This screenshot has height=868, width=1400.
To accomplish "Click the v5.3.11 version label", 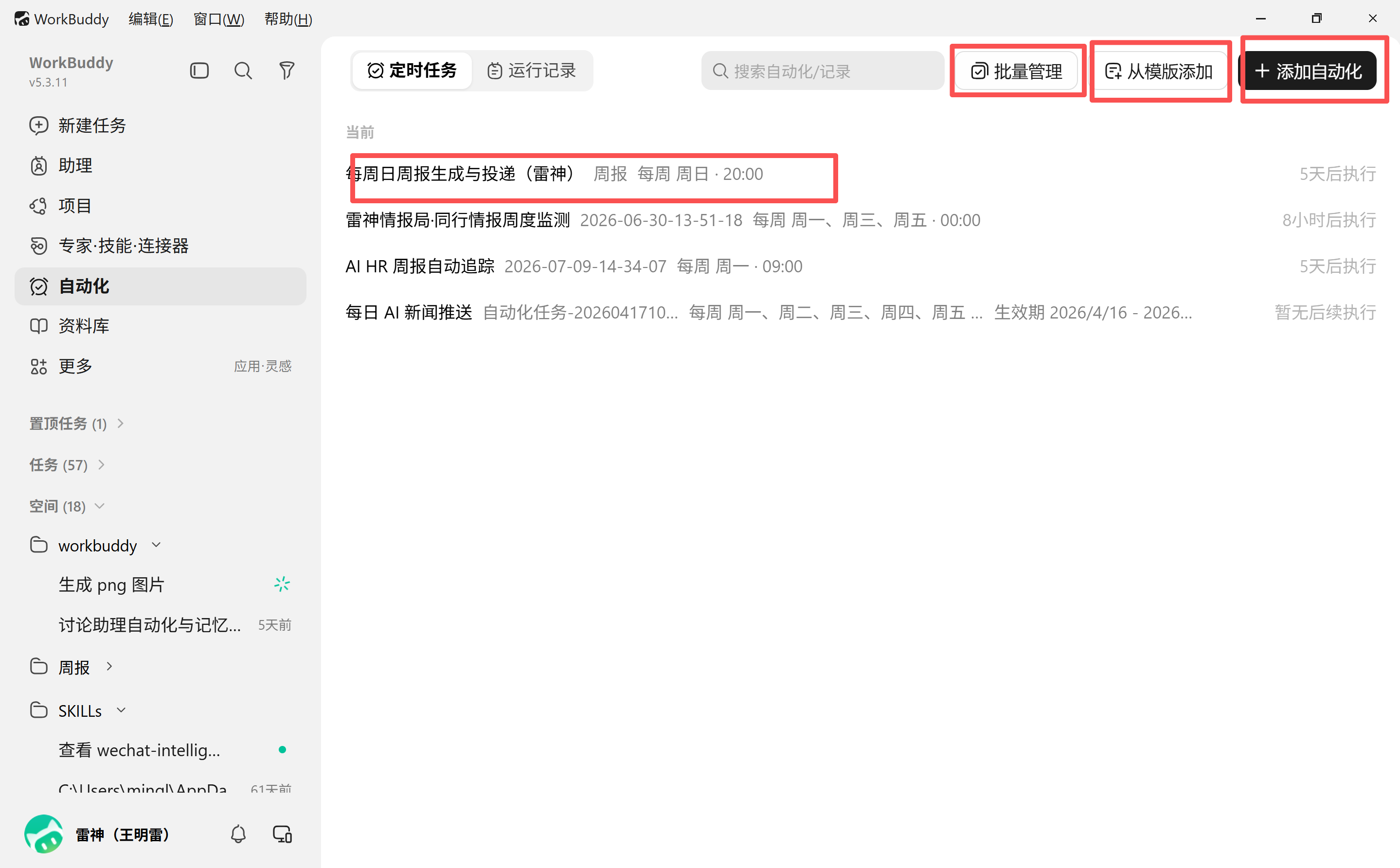I will point(48,83).
